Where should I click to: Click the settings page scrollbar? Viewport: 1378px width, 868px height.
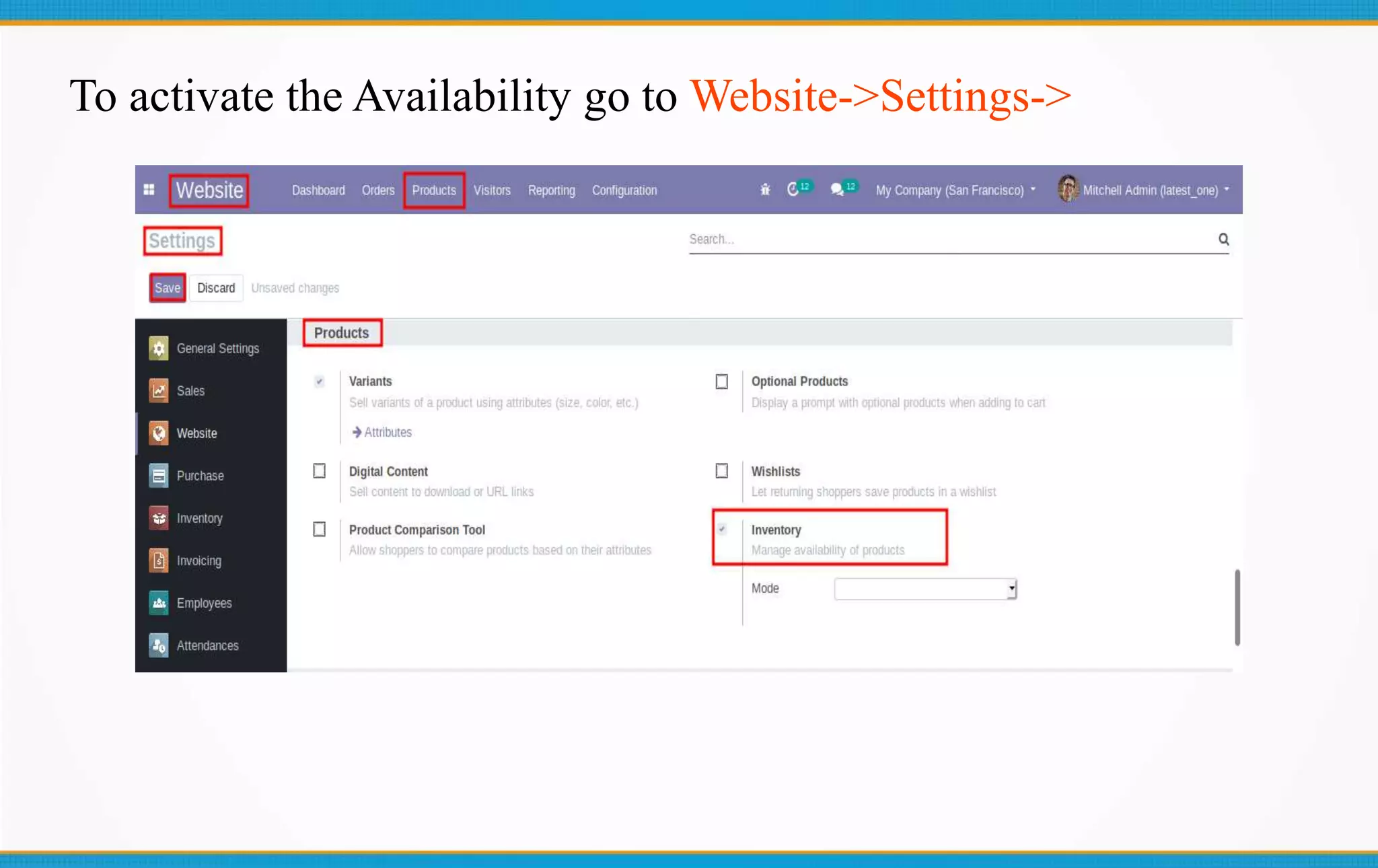(x=1237, y=608)
